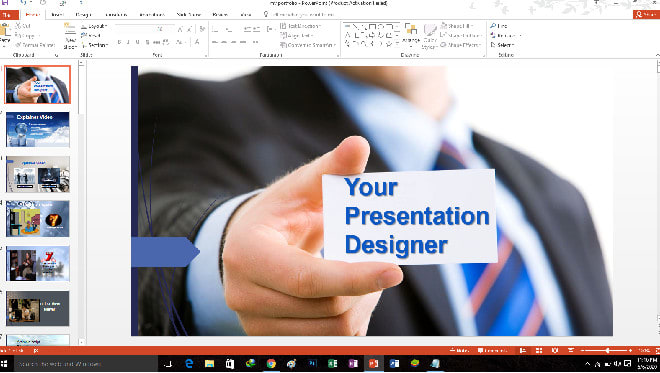Viewport: 660px width, 373px height.
Task: Click Copy in the Clipboard group
Action: click(x=26, y=35)
